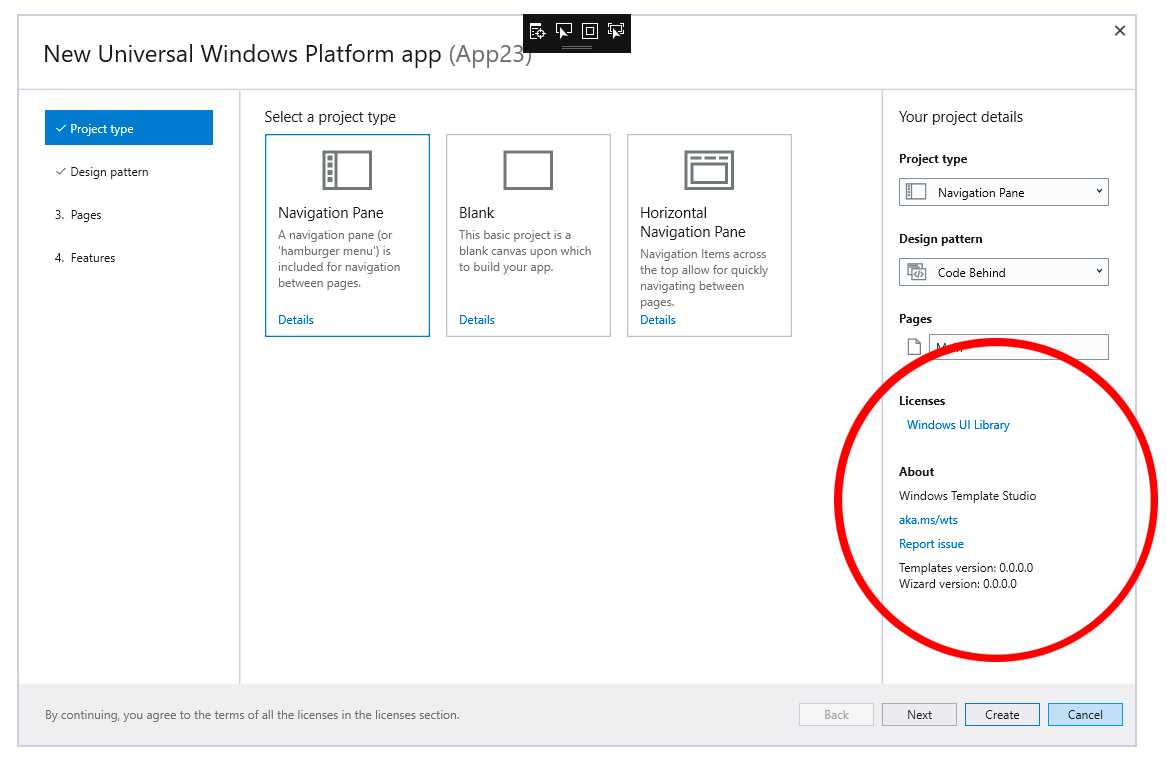Open the Windows UI Library license link
Image resolution: width=1167 pixels, height=765 pixels.
click(x=958, y=425)
